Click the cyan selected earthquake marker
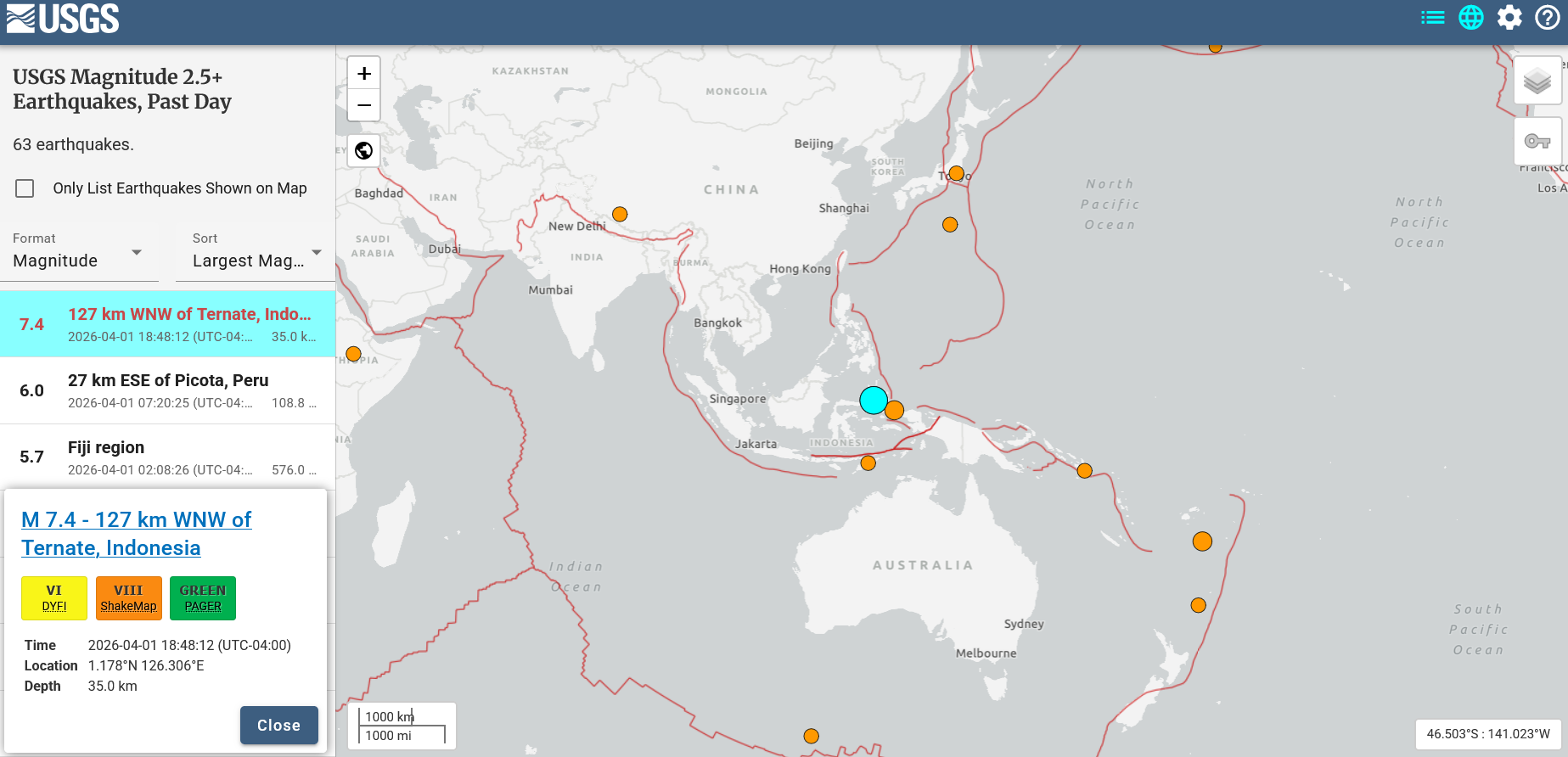1568x757 pixels. pyautogui.click(x=873, y=400)
